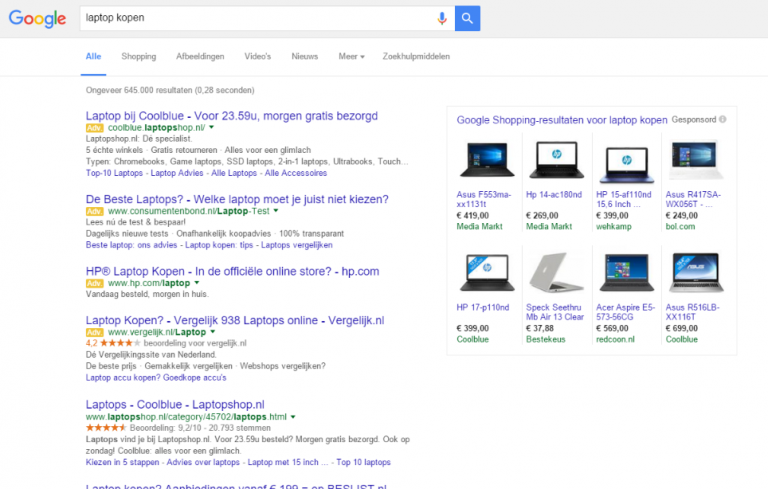Screen dimensions: 768x489
Task: Click '€ 37,88' price text
Action: pos(540,328)
